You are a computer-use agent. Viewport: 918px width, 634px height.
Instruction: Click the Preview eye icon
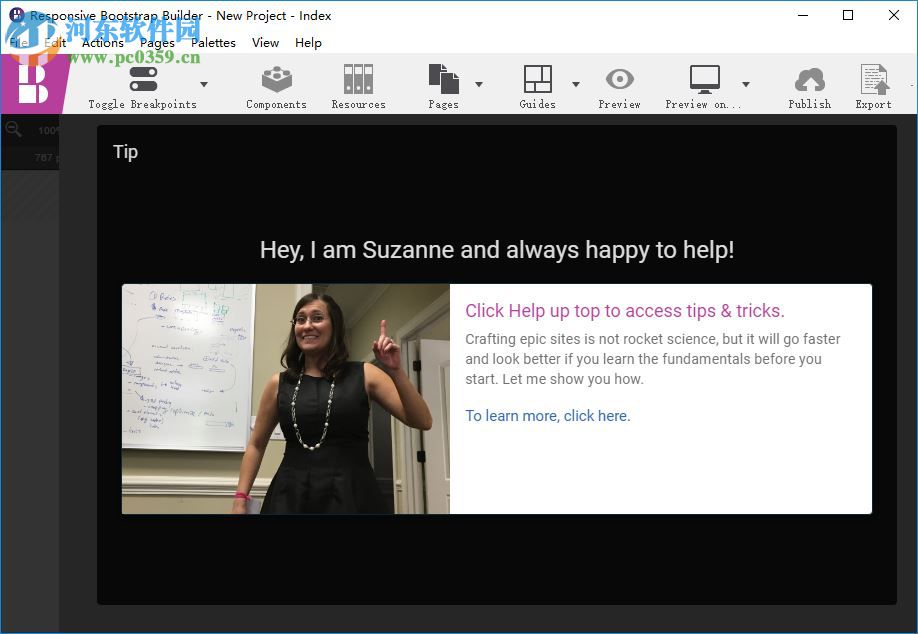pos(619,80)
